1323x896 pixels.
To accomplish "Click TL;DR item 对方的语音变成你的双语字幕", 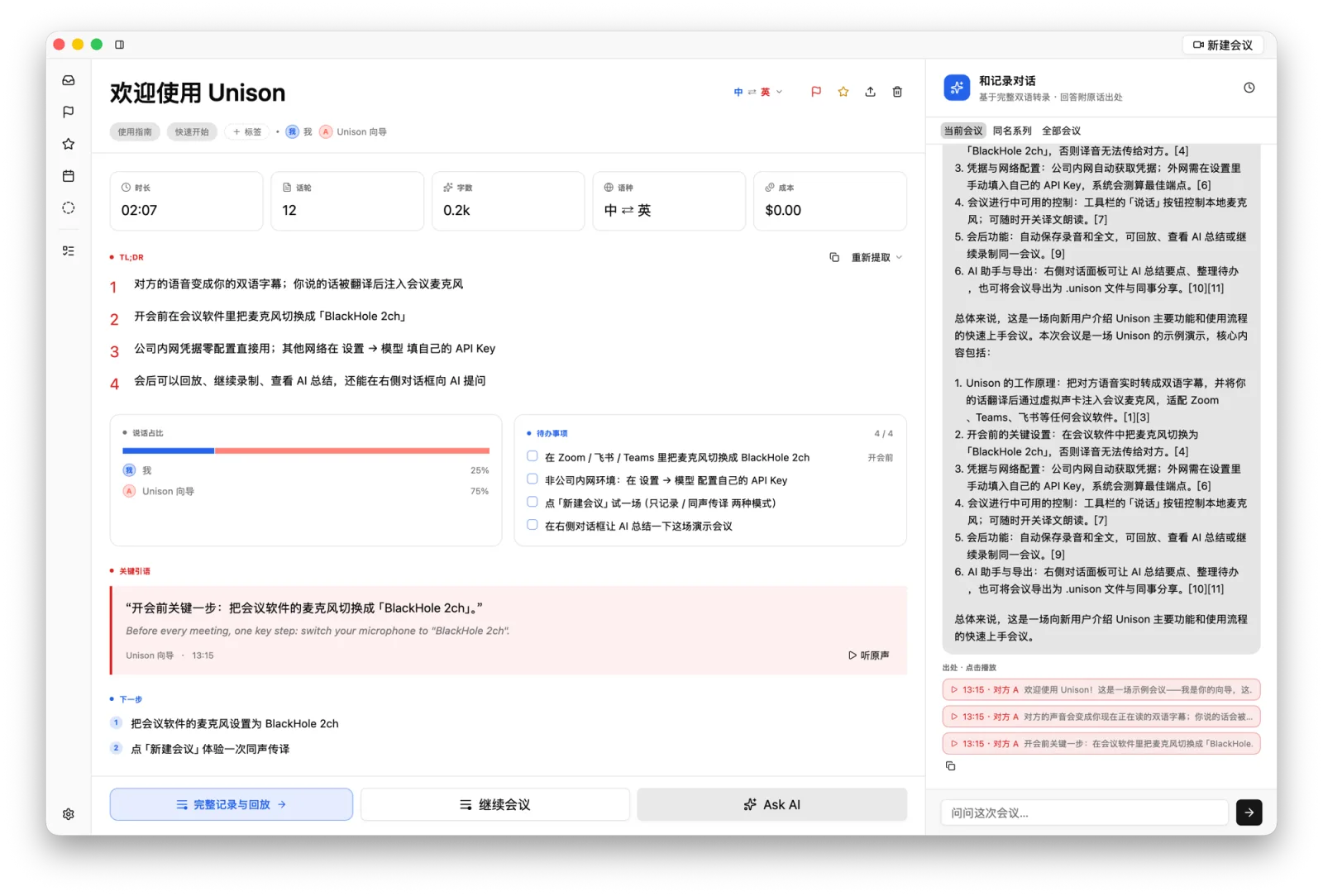I will pyautogui.click(x=299, y=284).
